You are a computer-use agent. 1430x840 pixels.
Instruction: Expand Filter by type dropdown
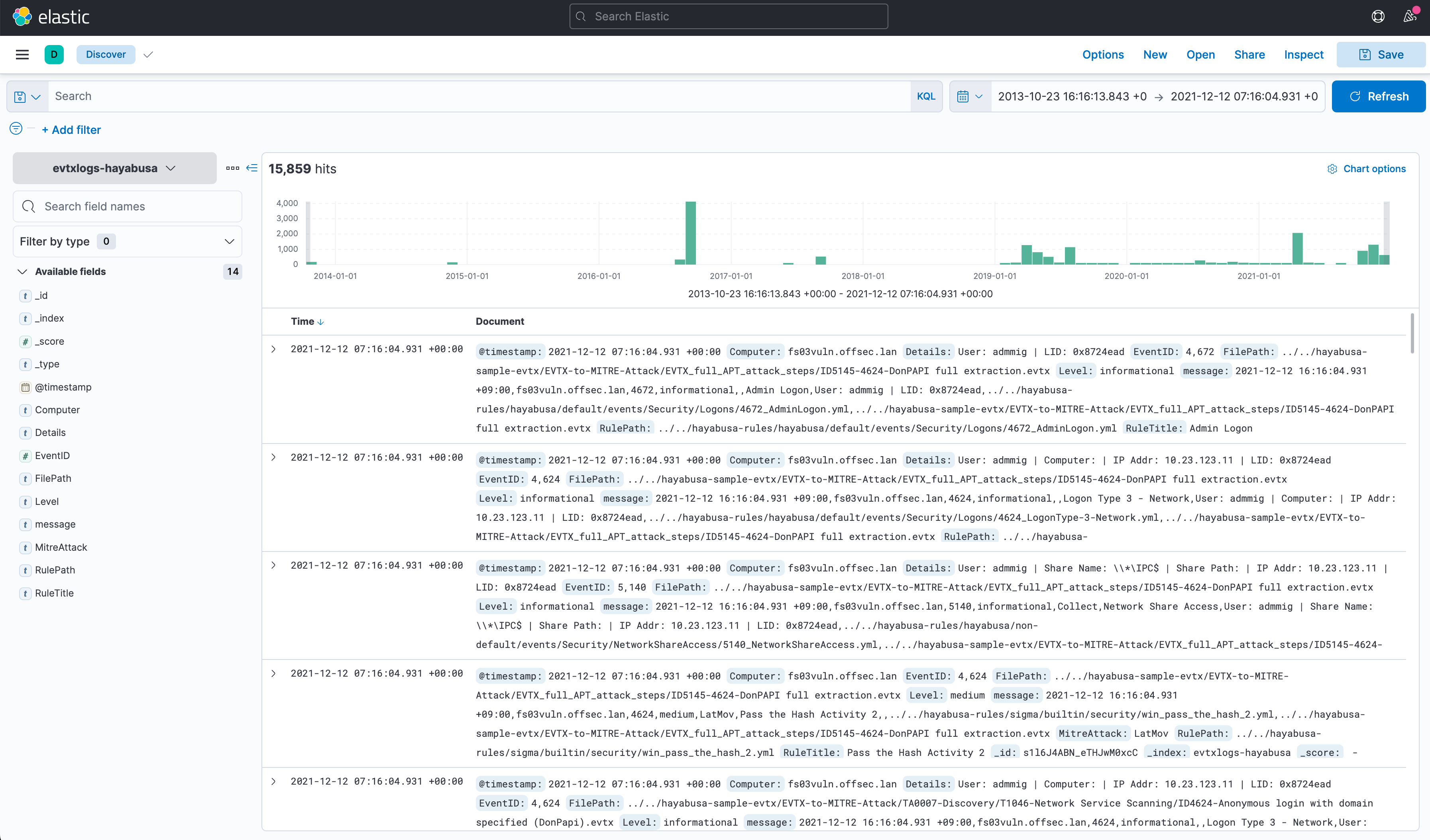[x=127, y=241]
